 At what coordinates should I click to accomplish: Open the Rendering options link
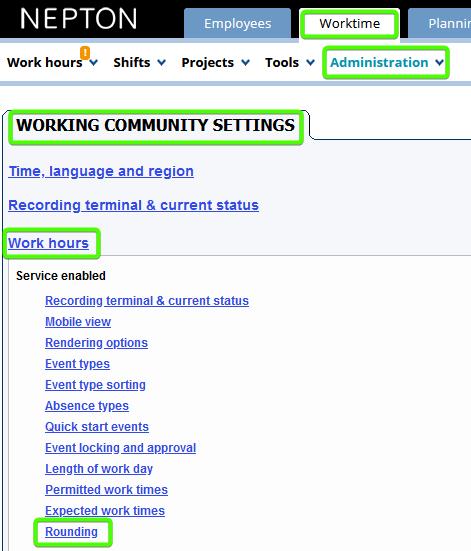point(96,343)
